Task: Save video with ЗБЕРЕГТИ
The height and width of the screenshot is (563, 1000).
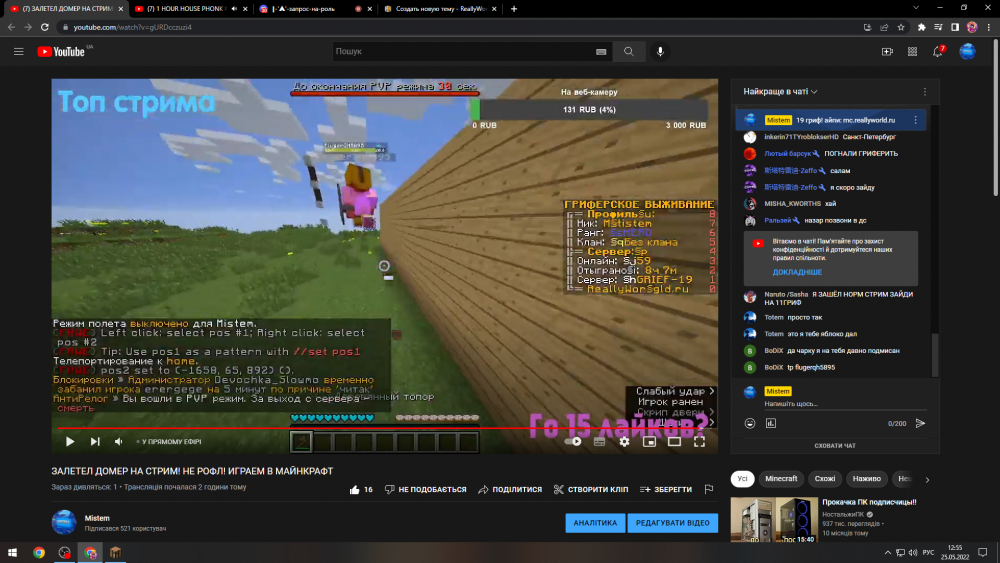Action: pyautogui.click(x=666, y=490)
